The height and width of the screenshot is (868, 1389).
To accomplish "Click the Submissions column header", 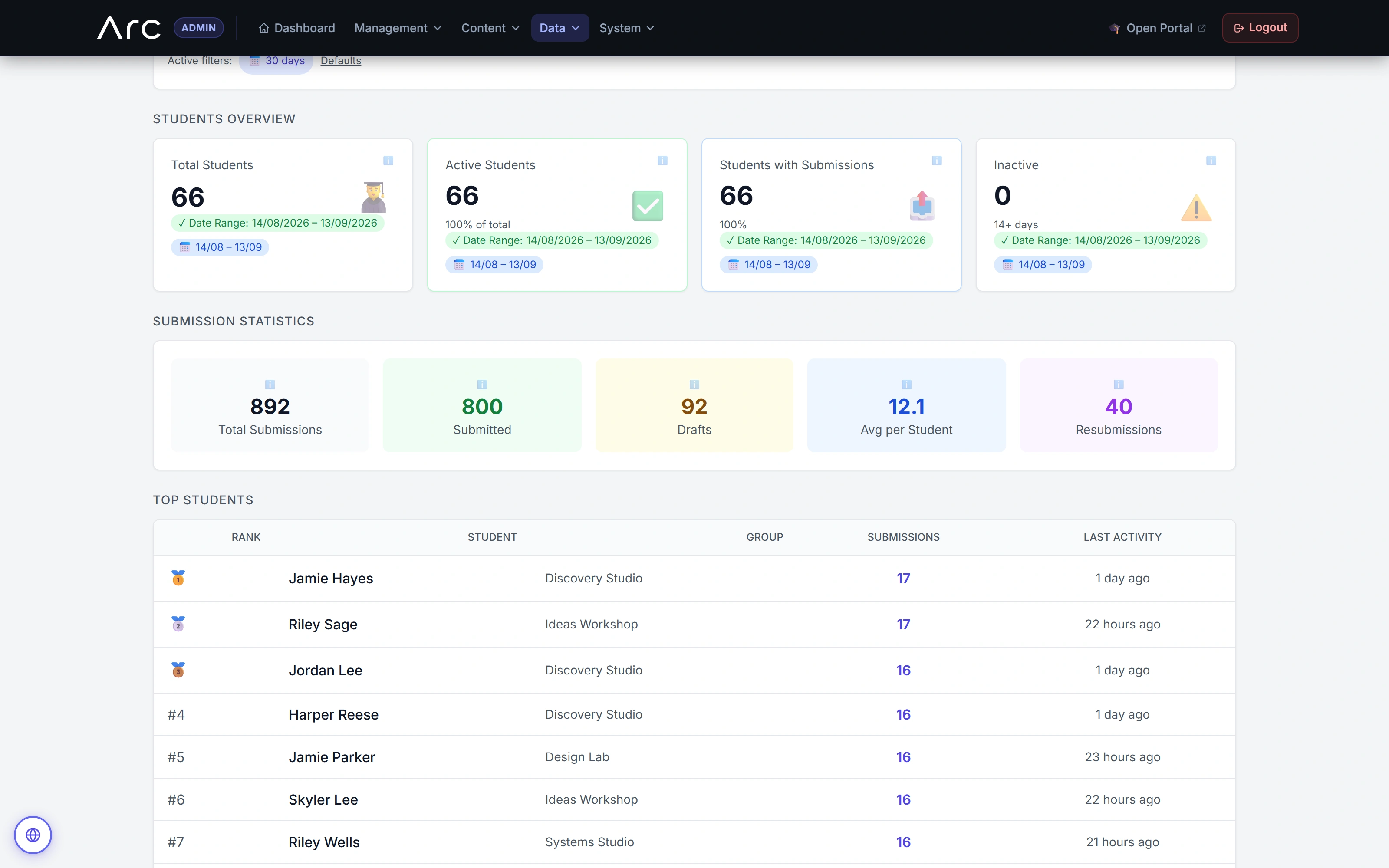I will (x=903, y=537).
